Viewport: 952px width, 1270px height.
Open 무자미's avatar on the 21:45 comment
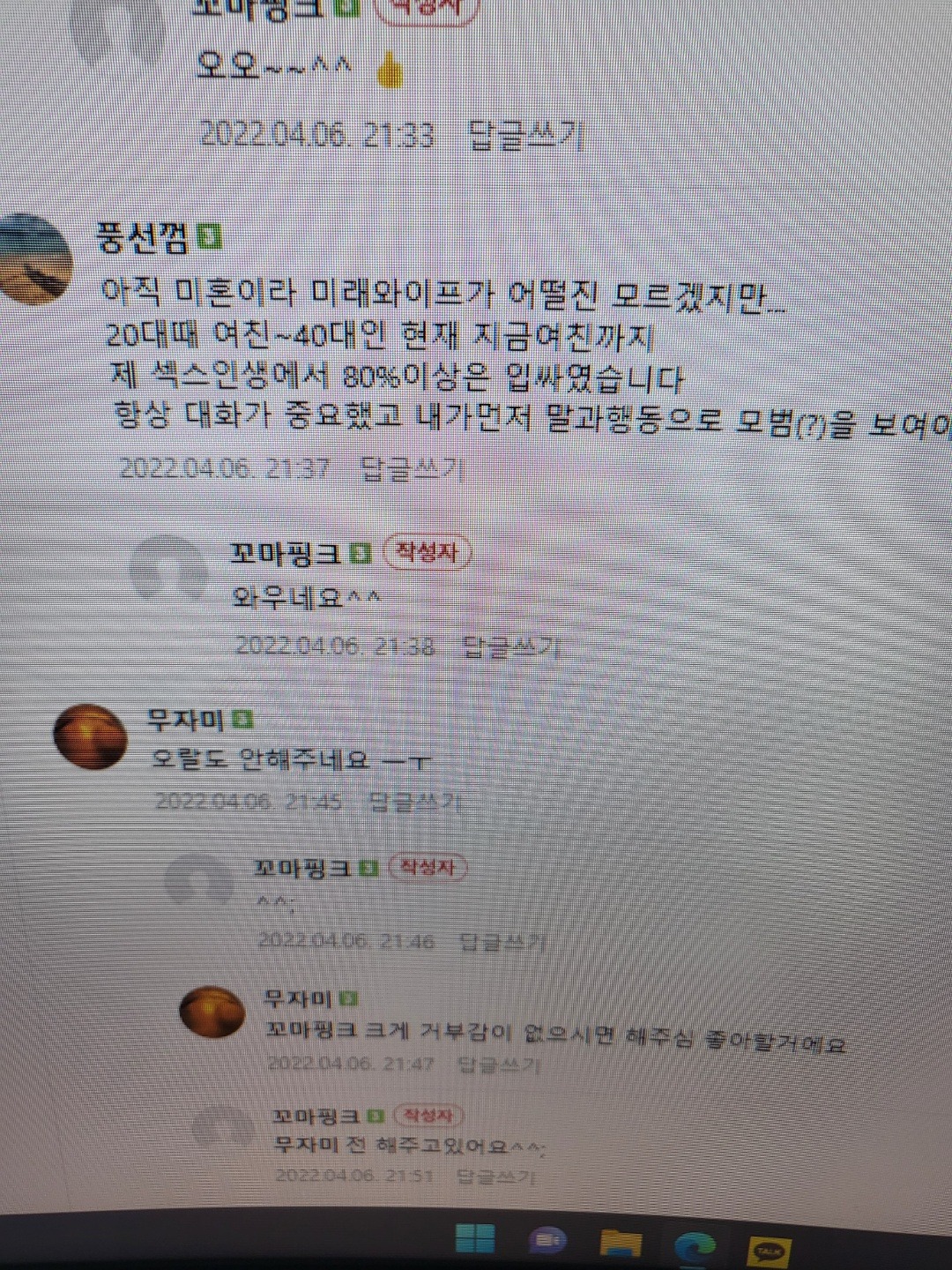(x=90, y=736)
